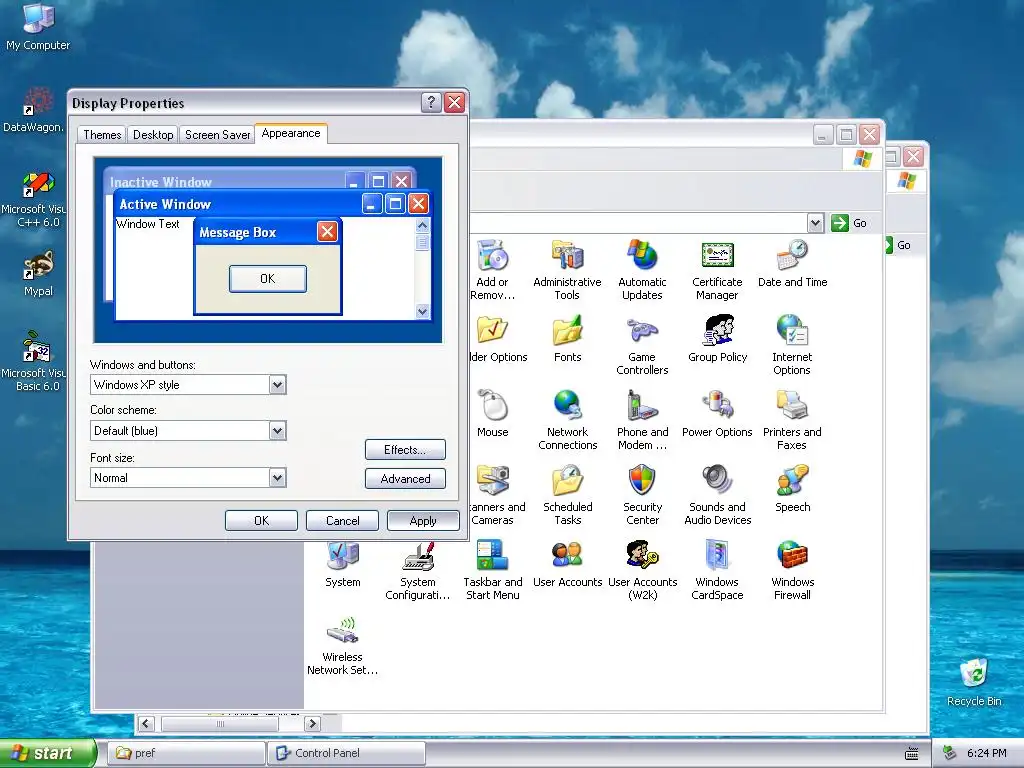Expand Windows and buttons style dropdown
1024x768 pixels.
coord(277,385)
